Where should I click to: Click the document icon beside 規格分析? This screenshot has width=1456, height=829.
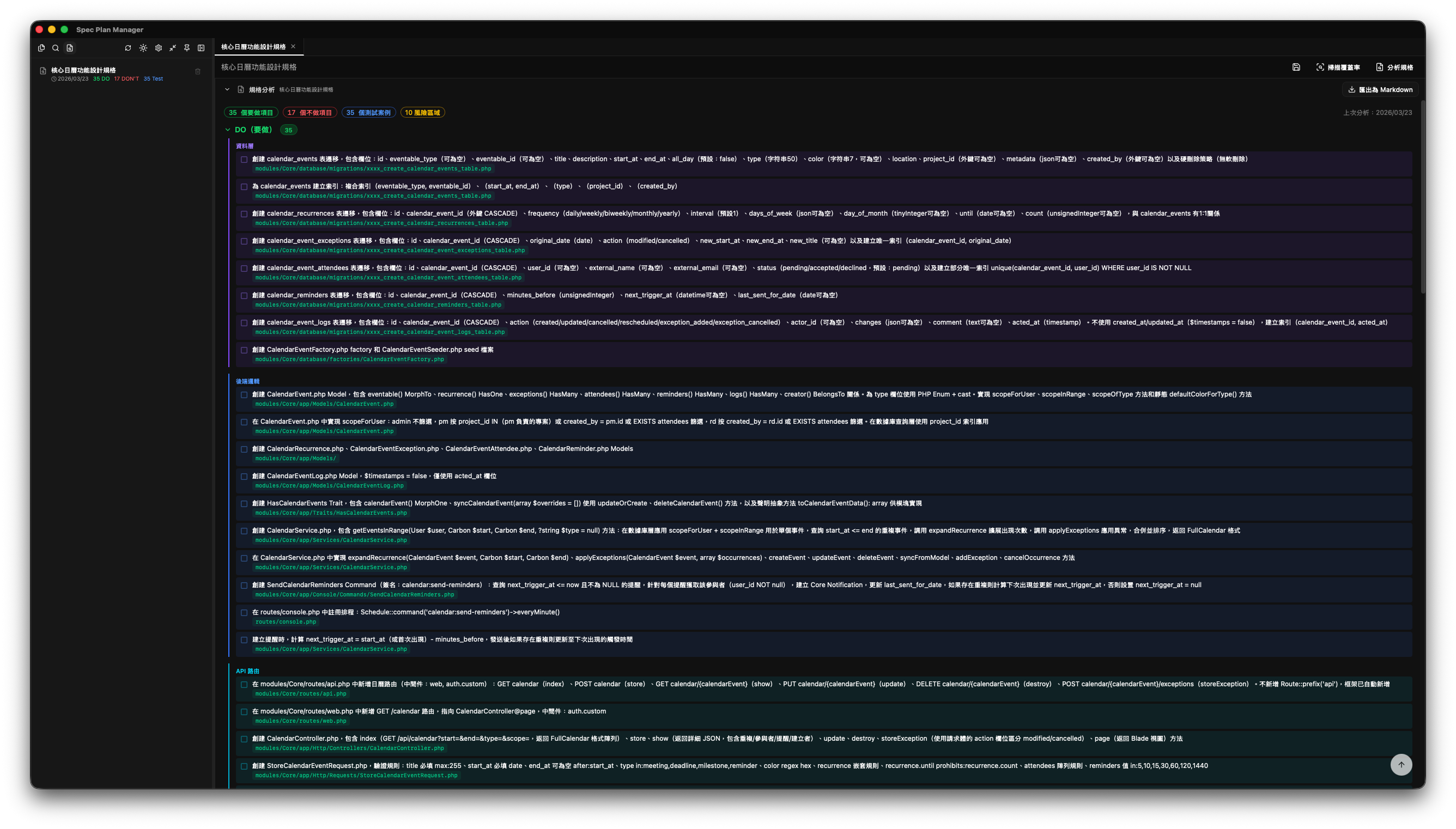[x=241, y=89]
